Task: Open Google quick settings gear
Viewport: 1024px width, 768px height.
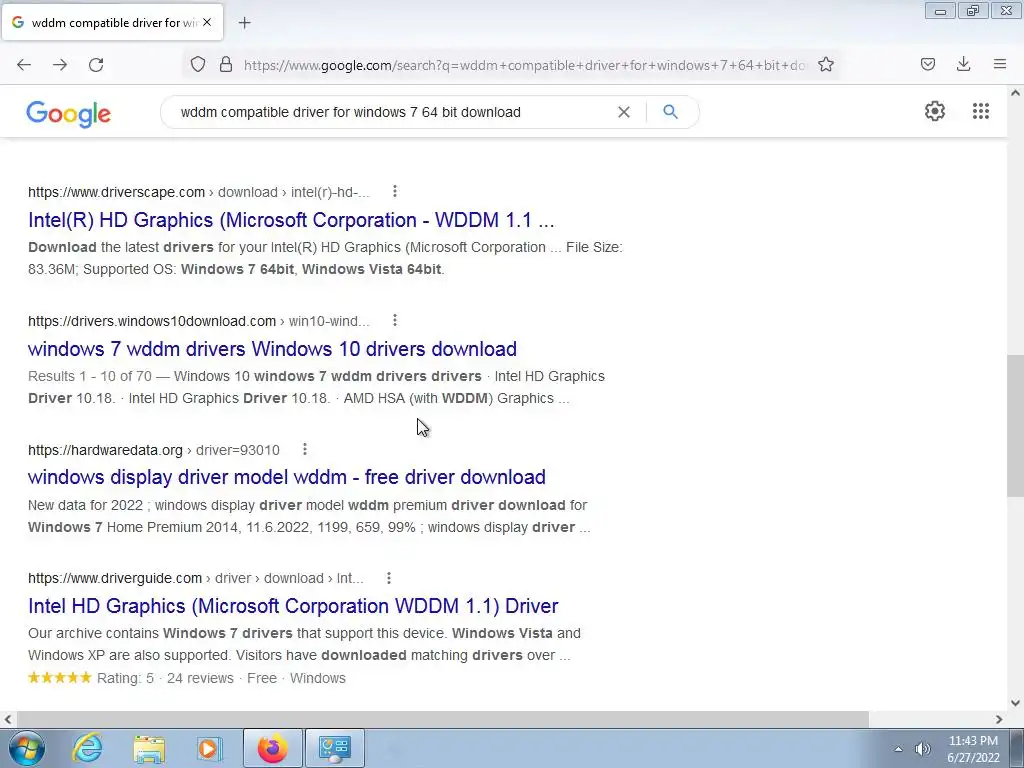Action: (935, 111)
